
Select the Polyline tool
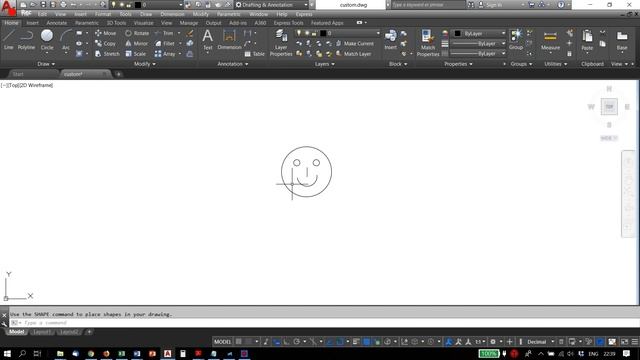click(26, 40)
